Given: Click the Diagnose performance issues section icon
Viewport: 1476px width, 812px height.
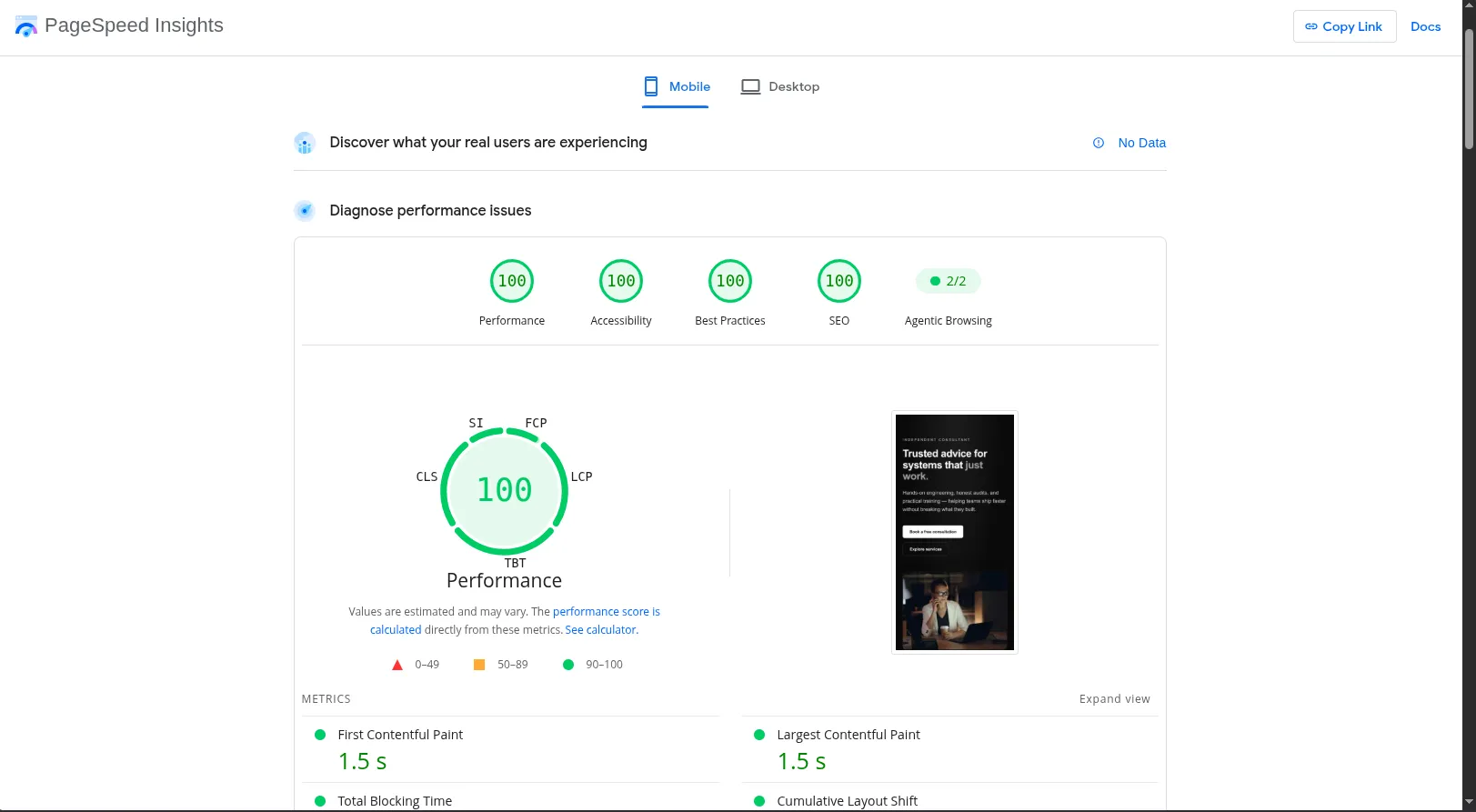Looking at the screenshot, I should click(x=305, y=211).
